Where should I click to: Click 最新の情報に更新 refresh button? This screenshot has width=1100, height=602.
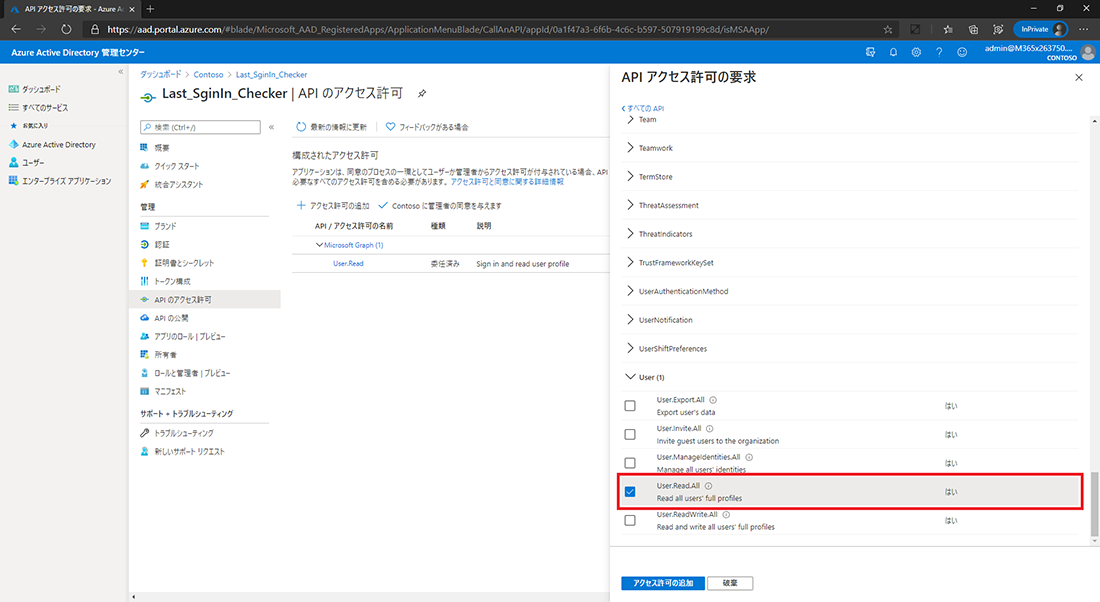332,127
